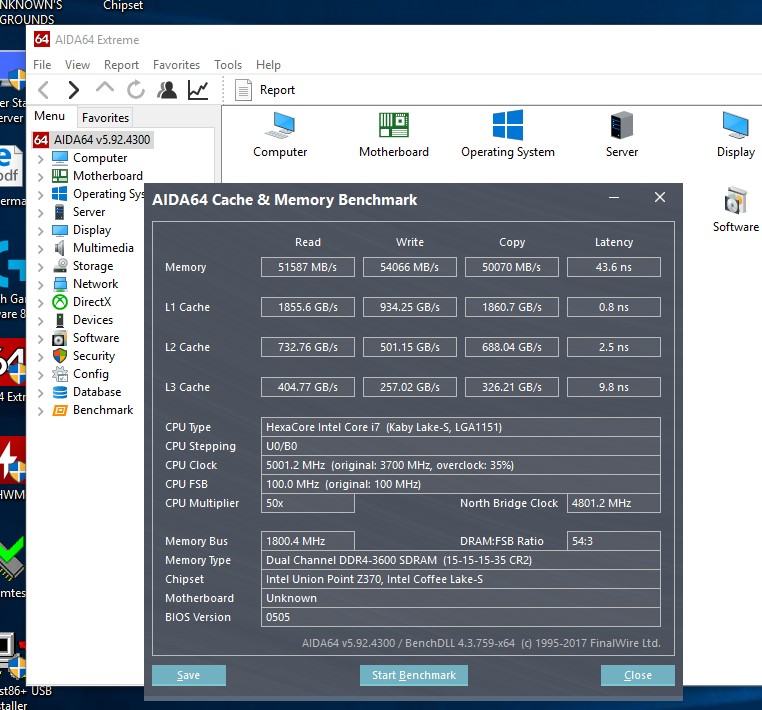The width and height of the screenshot is (762, 710).
Task: Select Server tower icon in the tree
Action: (60, 212)
